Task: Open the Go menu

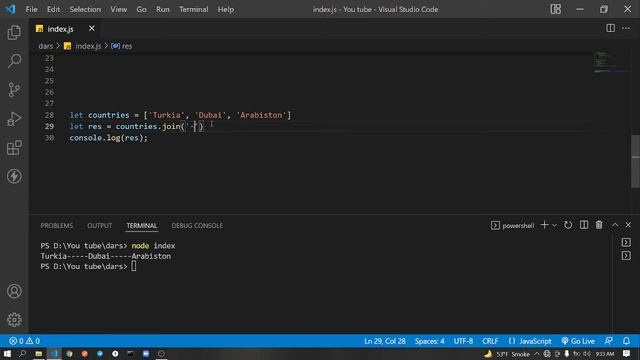Action: [x=141, y=9]
